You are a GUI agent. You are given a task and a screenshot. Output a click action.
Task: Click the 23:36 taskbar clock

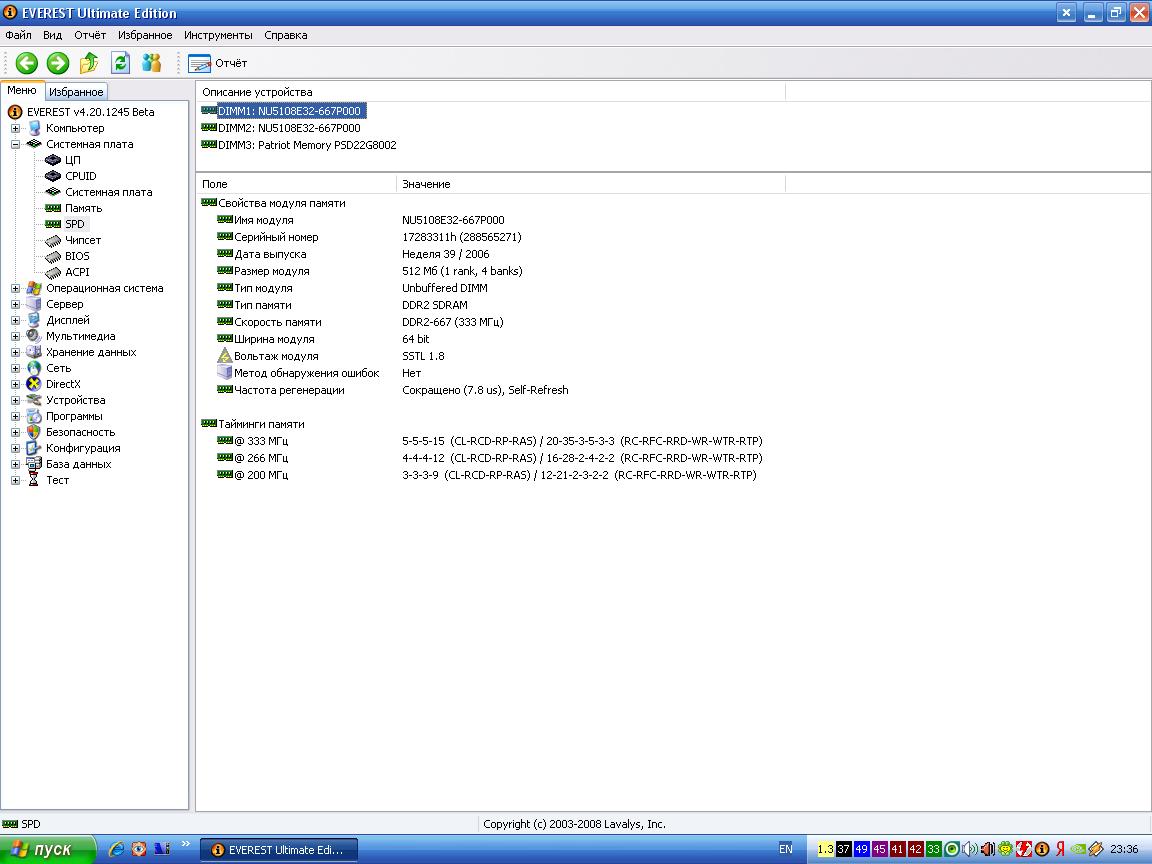(x=1124, y=849)
